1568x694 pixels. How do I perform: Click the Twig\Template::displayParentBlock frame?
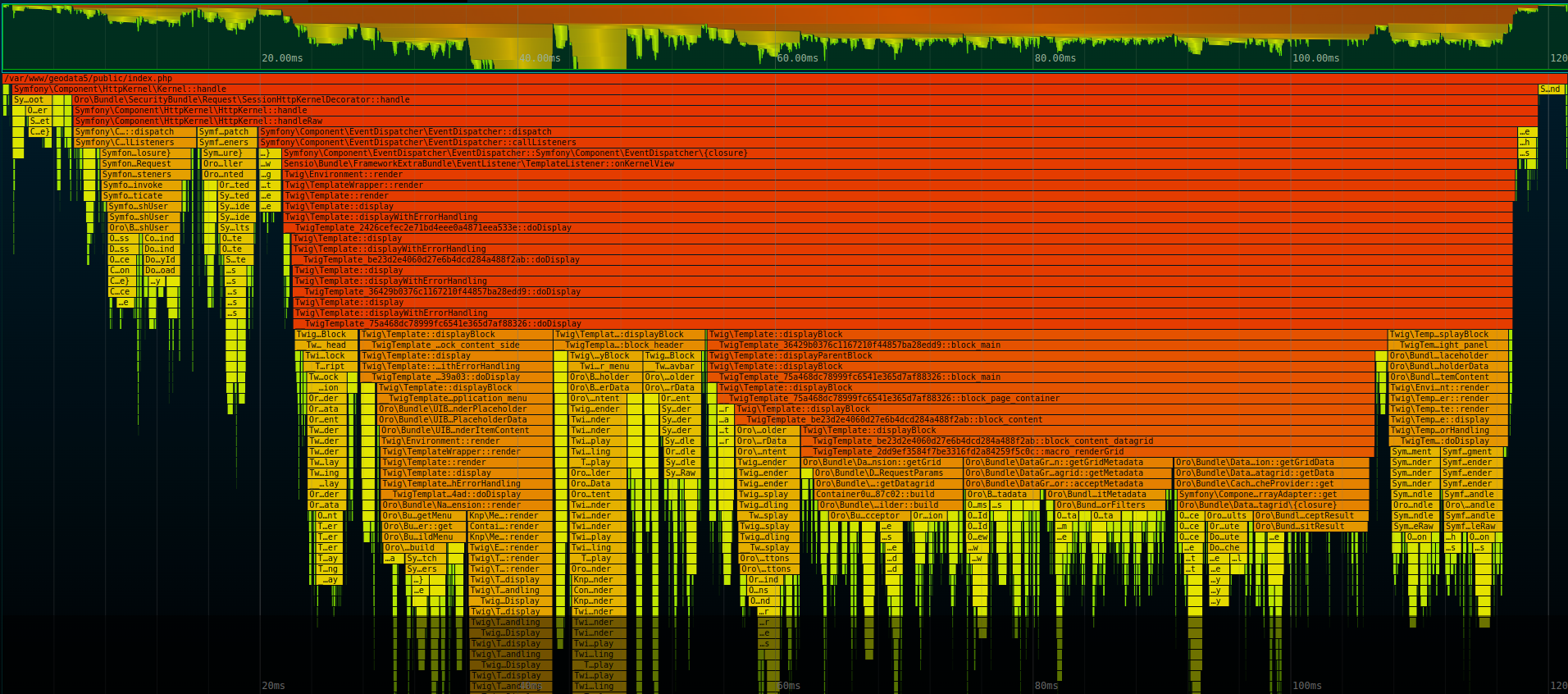coord(1042,356)
